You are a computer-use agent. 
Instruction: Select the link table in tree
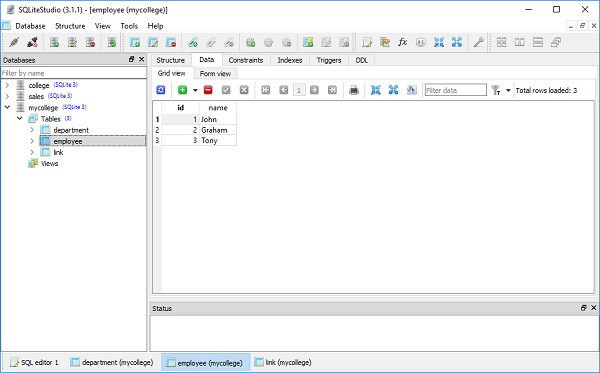point(58,152)
